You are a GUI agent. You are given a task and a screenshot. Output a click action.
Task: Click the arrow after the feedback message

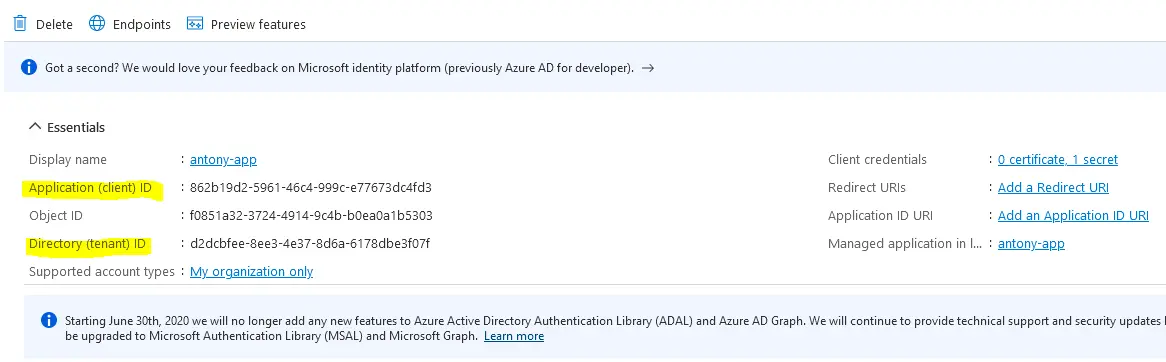648,68
